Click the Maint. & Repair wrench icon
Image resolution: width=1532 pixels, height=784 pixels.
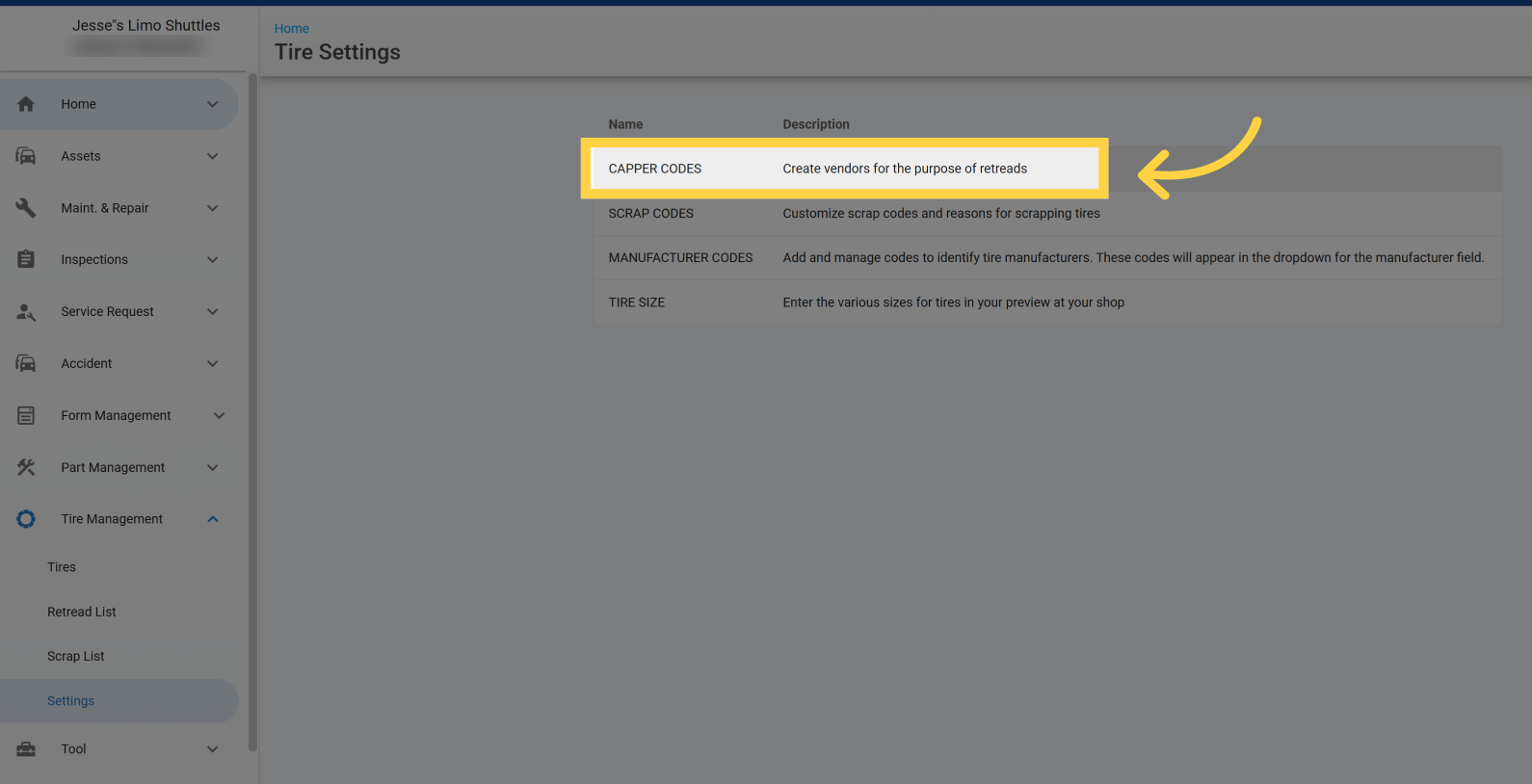tap(26, 208)
